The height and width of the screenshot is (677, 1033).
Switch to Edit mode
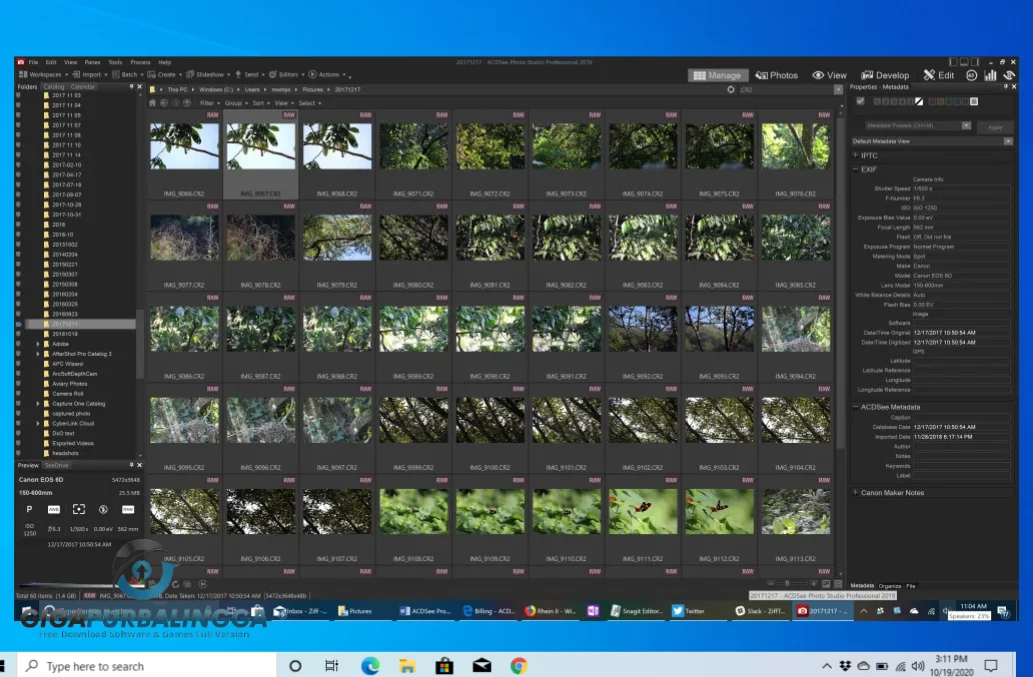click(939, 75)
